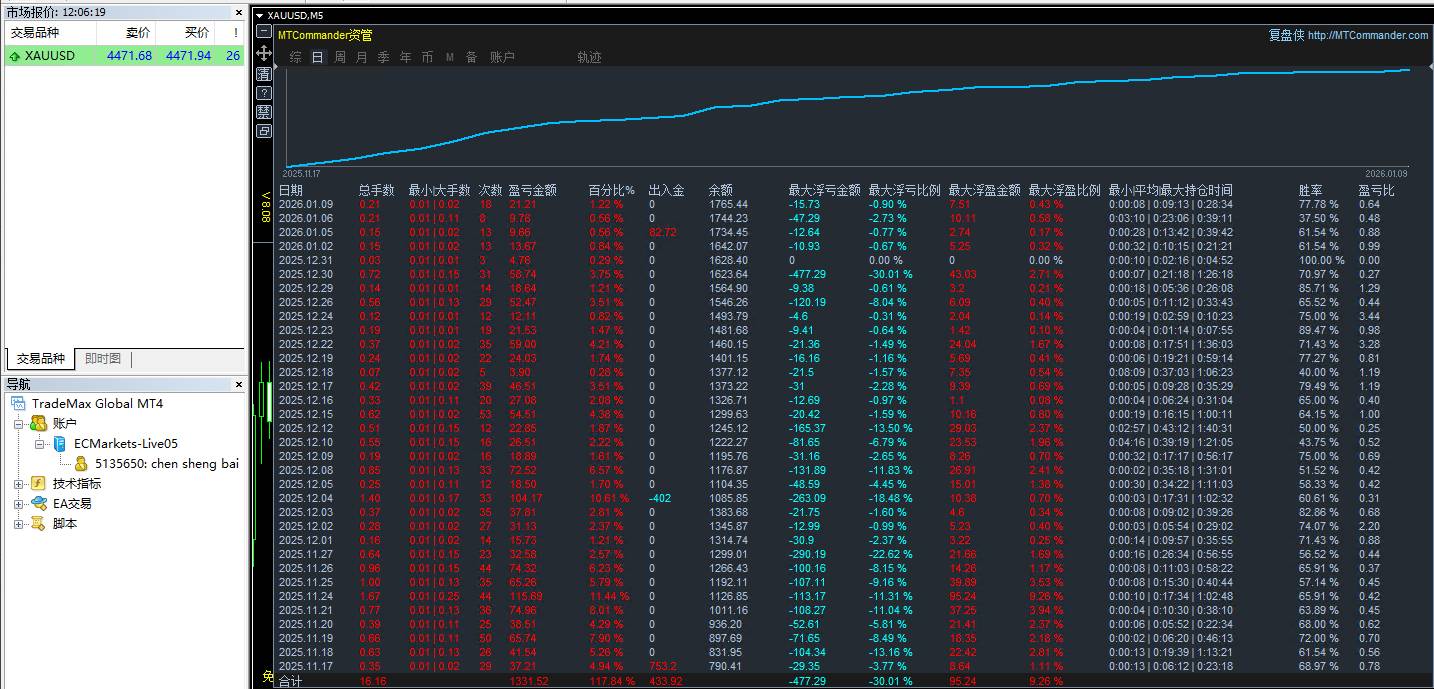Select the M tab in MTCommander
This screenshot has width=1434, height=689.
click(x=450, y=58)
